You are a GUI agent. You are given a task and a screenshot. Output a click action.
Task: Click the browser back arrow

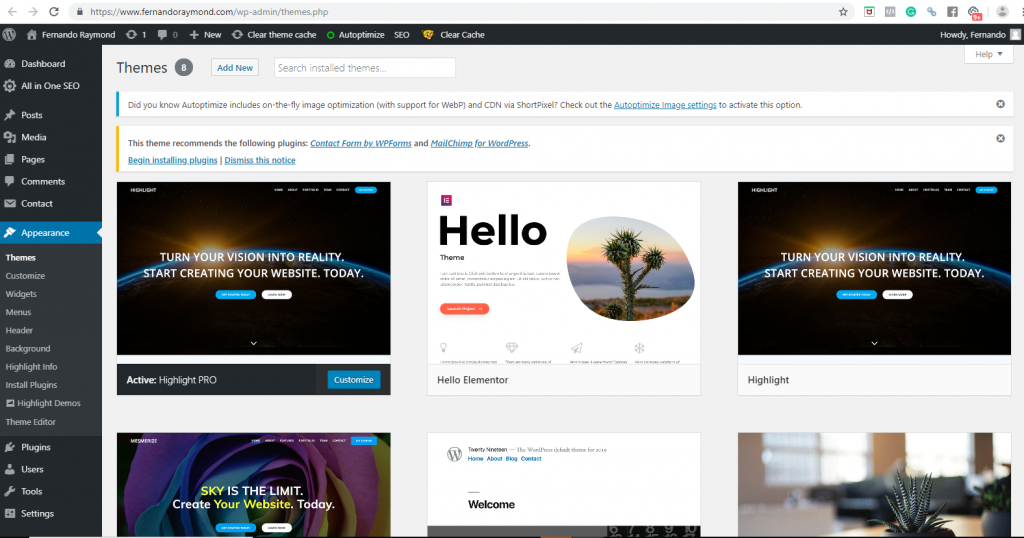[12, 12]
